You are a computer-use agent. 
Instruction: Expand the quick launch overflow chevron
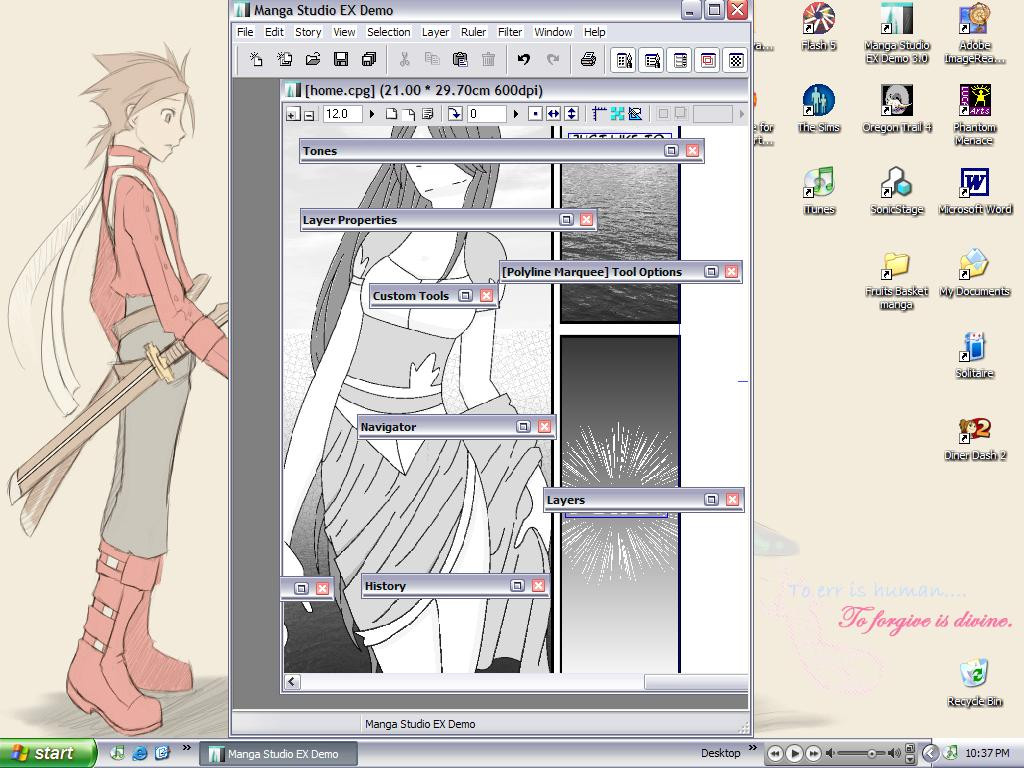click(186, 748)
